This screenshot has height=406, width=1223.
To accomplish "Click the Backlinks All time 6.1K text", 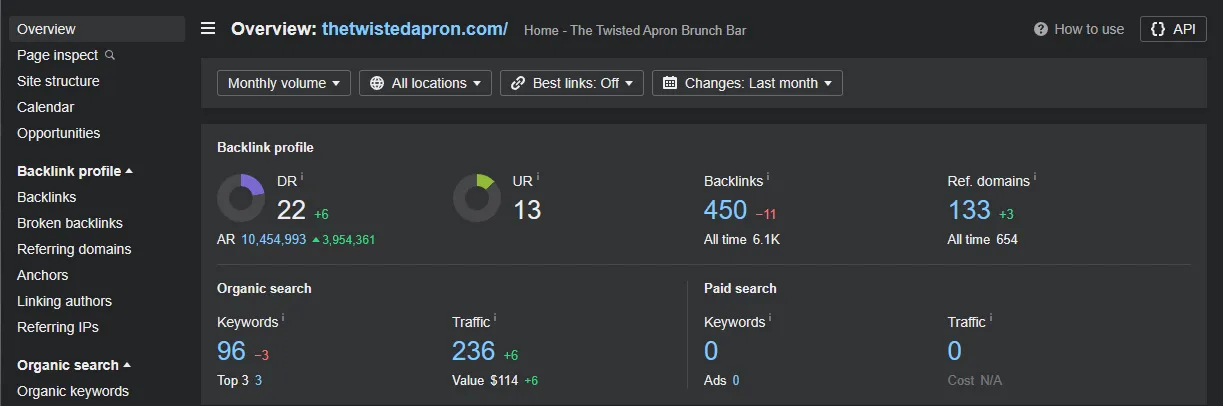I will [742, 240].
